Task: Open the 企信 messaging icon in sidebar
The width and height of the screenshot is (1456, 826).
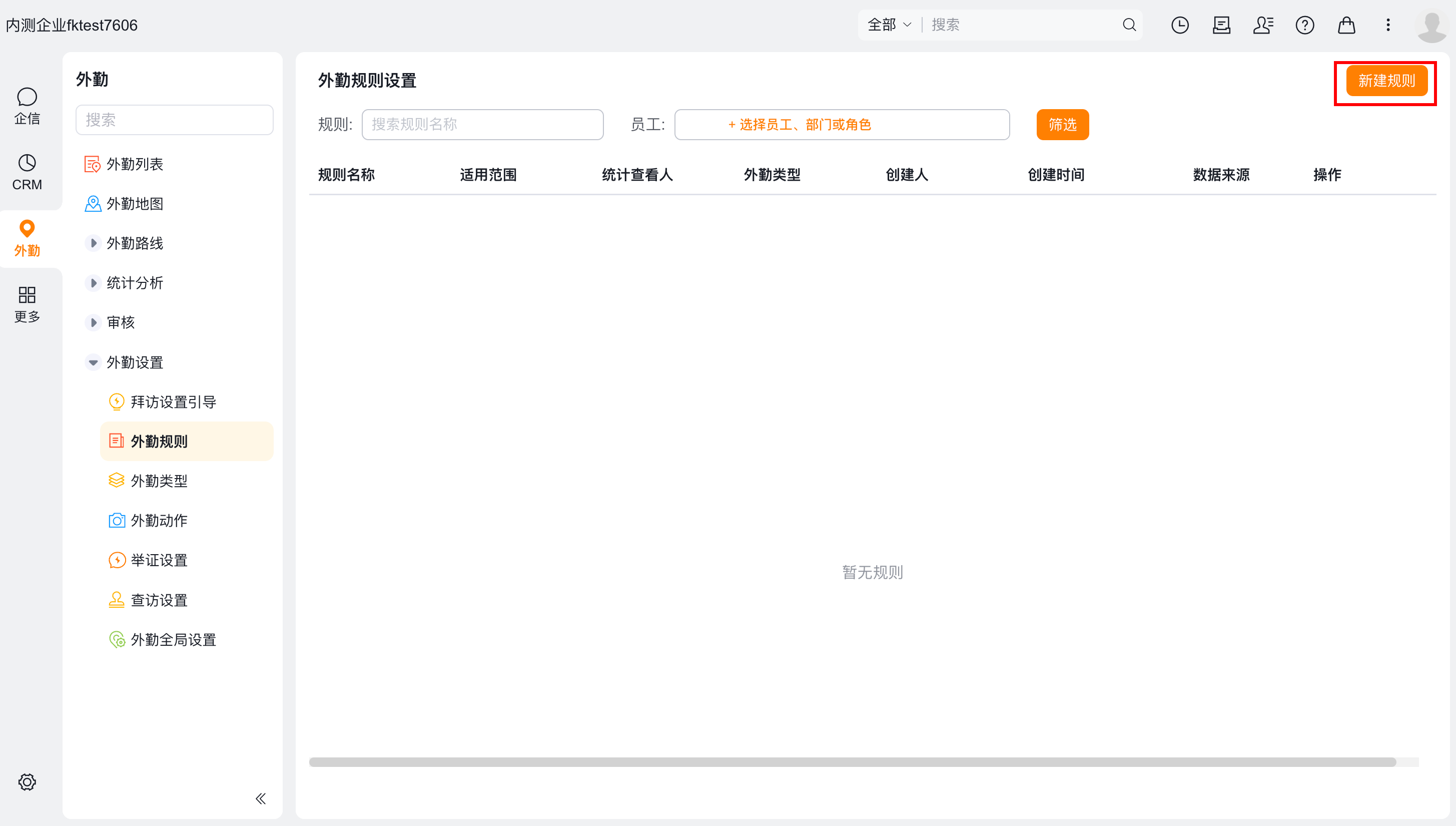Action: coord(27,98)
